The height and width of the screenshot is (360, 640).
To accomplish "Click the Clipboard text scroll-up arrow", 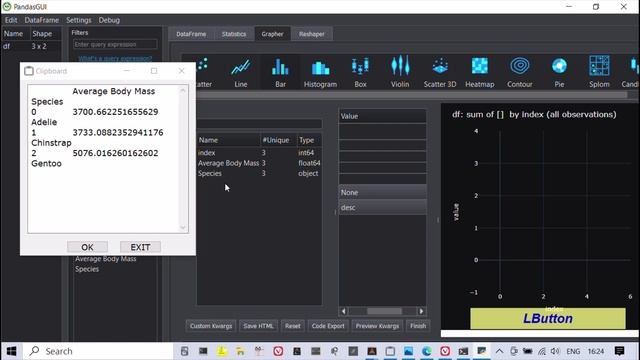I will pos(183,90).
